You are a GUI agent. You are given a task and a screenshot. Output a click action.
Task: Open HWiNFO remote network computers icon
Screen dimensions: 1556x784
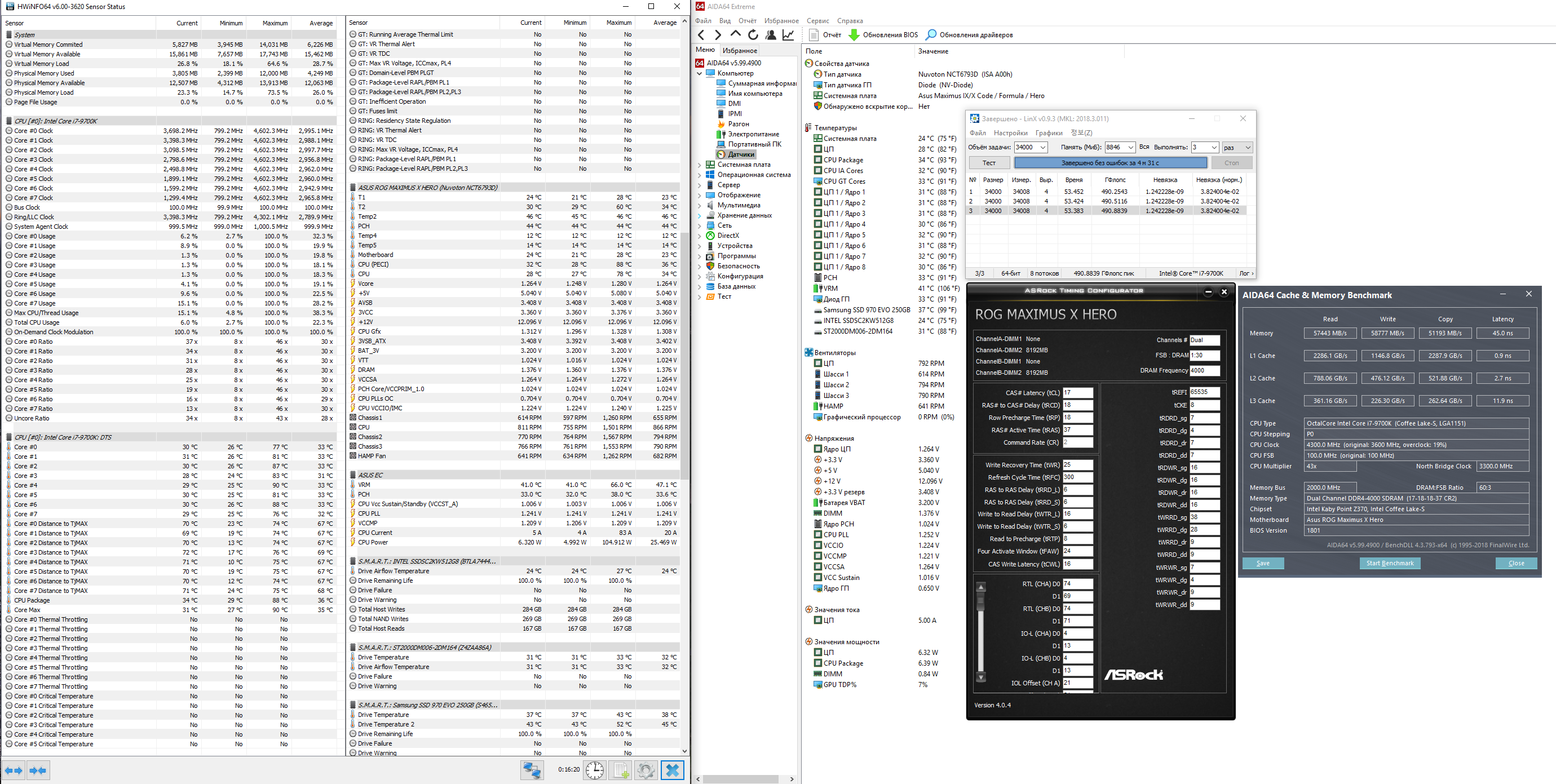pyautogui.click(x=532, y=770)
